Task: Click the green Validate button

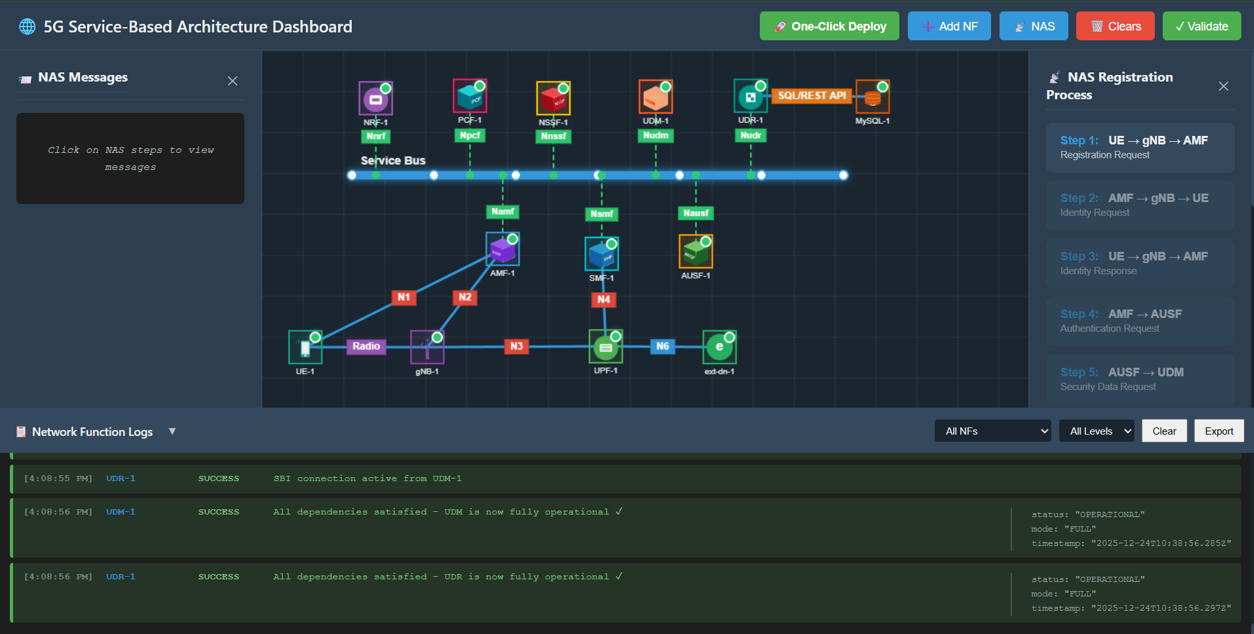Action: 1201,26
